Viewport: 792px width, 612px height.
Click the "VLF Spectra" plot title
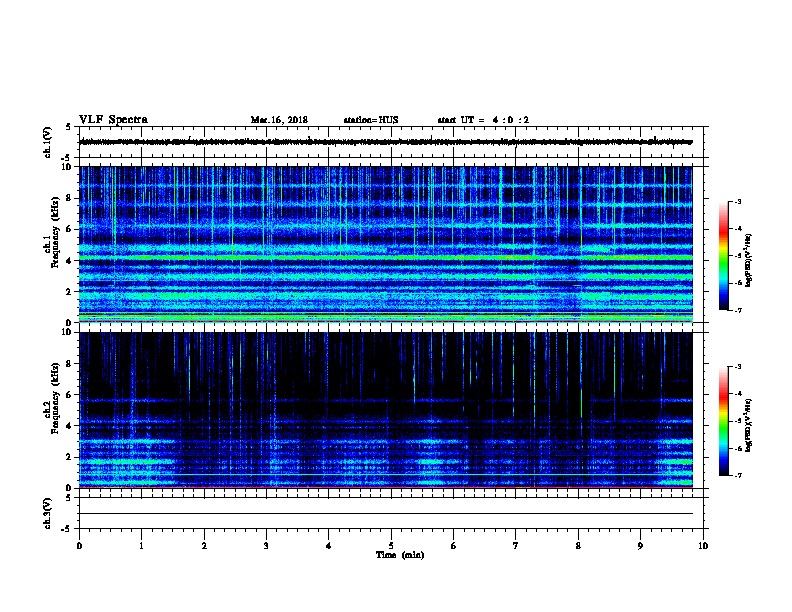[113, 120]
